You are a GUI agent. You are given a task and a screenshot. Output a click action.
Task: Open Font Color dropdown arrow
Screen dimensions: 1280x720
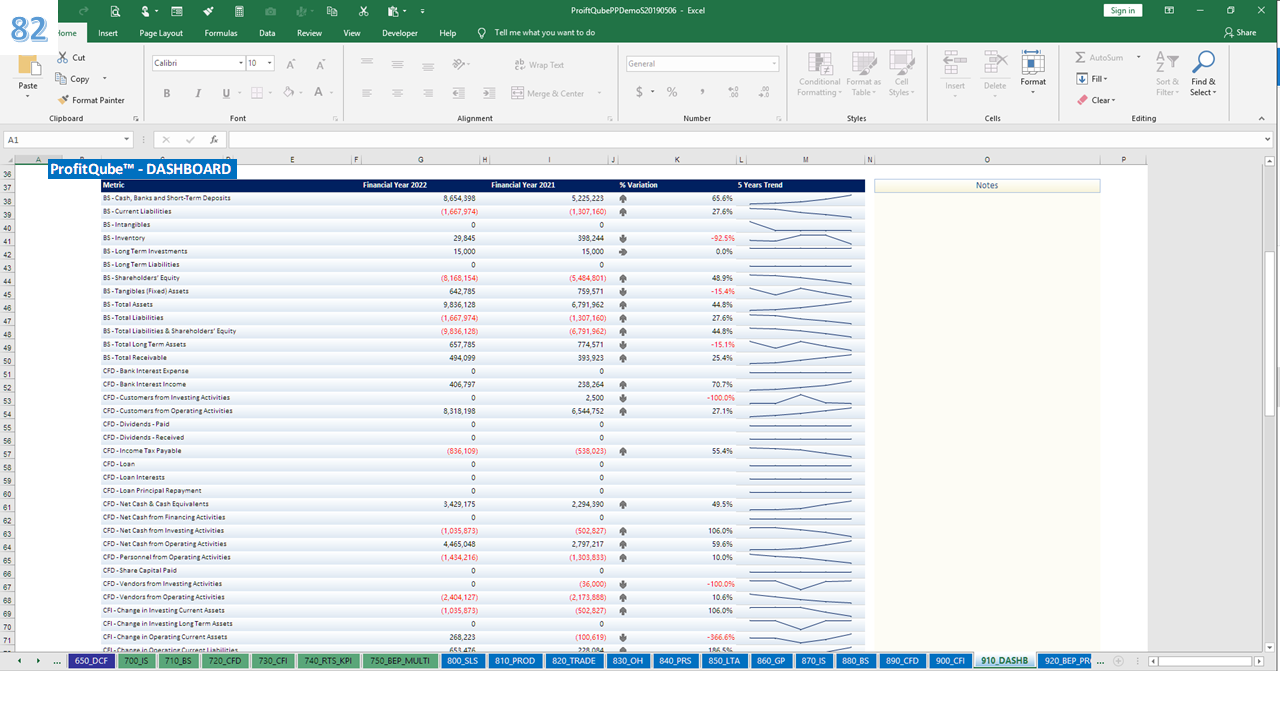click(331, 93)
